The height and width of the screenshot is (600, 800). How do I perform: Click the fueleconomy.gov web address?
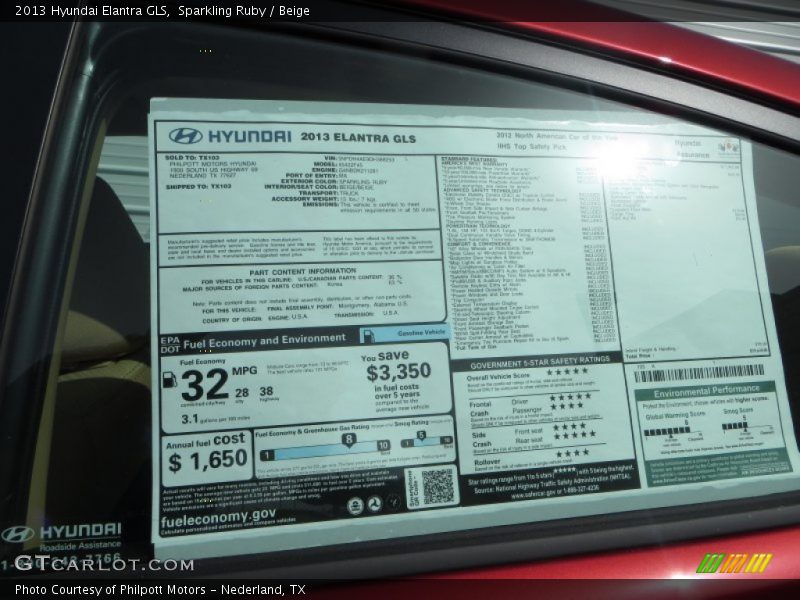(x=218, y=518)
